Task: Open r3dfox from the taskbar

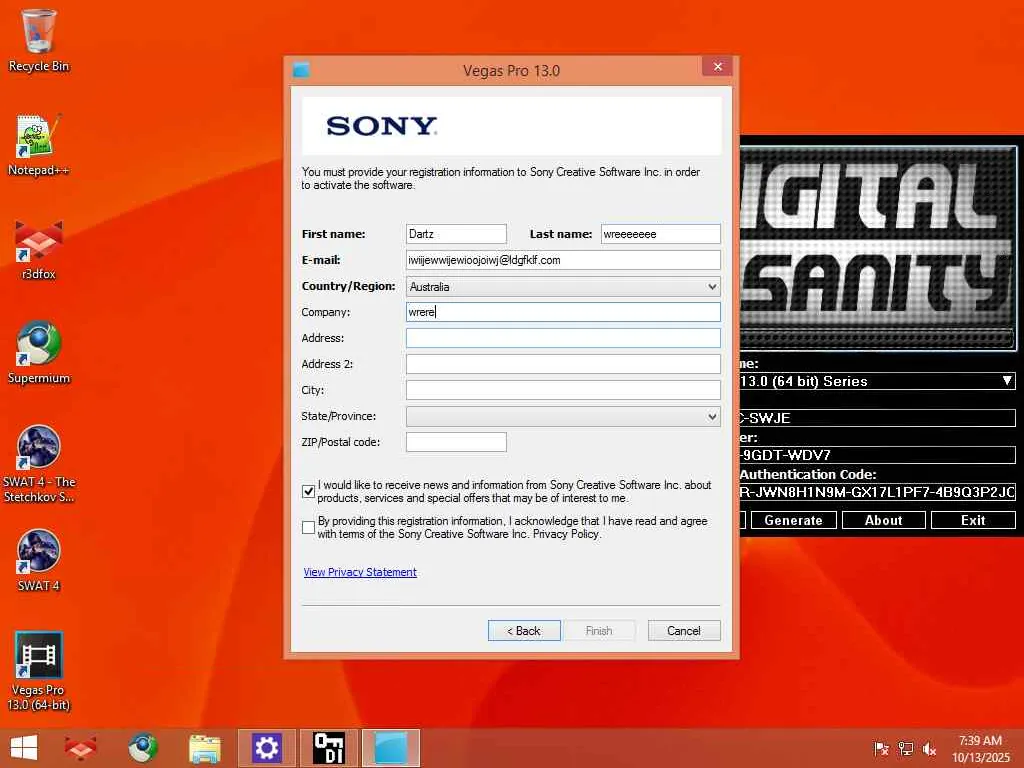Action: [x=80, y=748]
